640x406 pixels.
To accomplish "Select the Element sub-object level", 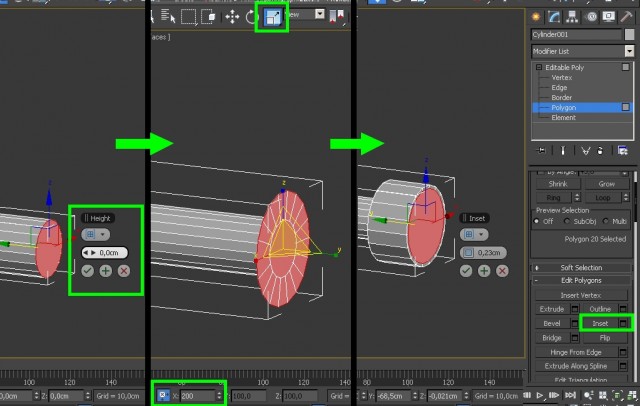I will (x=563, y=118).
